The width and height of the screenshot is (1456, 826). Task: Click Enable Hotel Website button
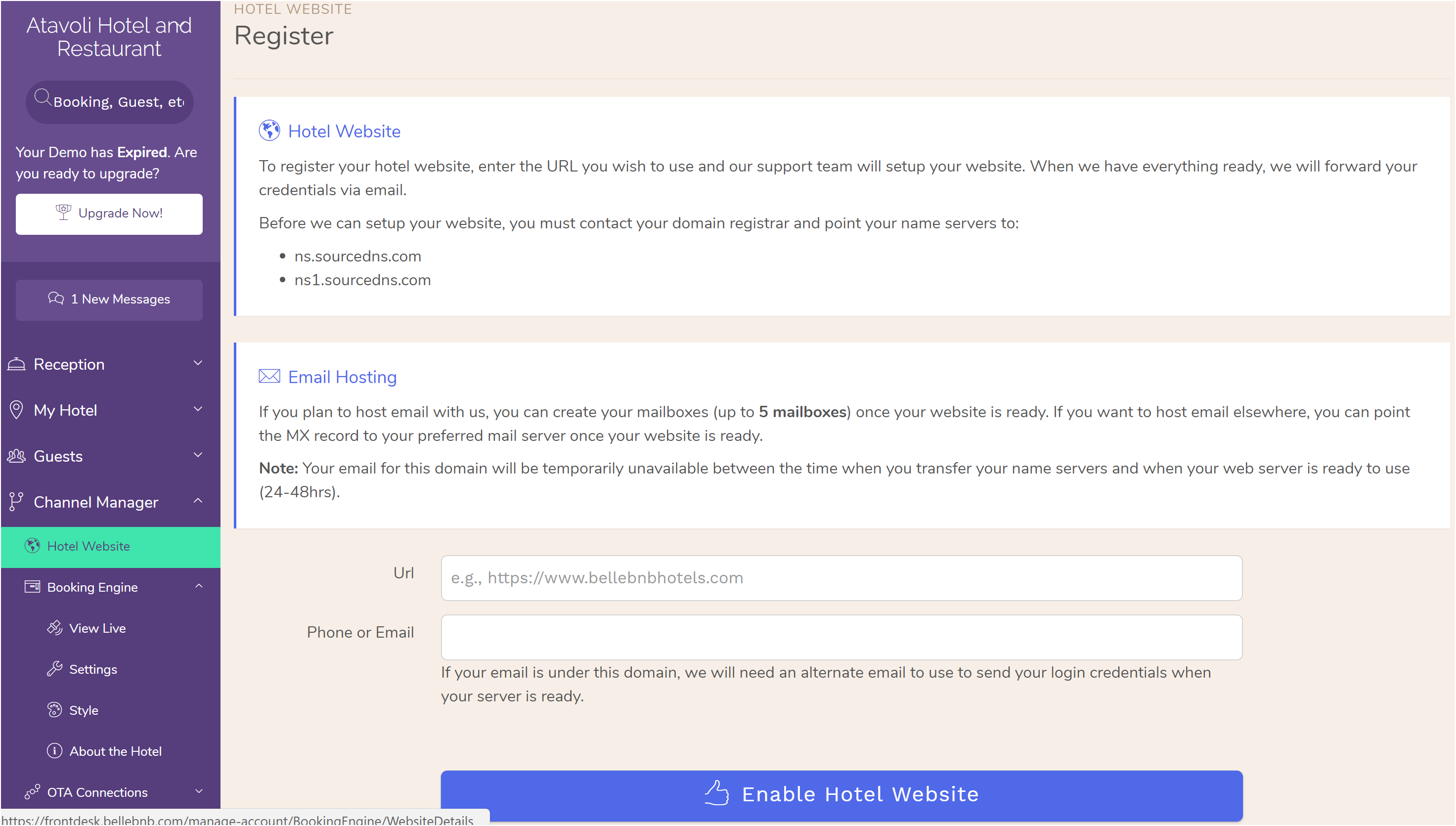[x=842, y=794]
